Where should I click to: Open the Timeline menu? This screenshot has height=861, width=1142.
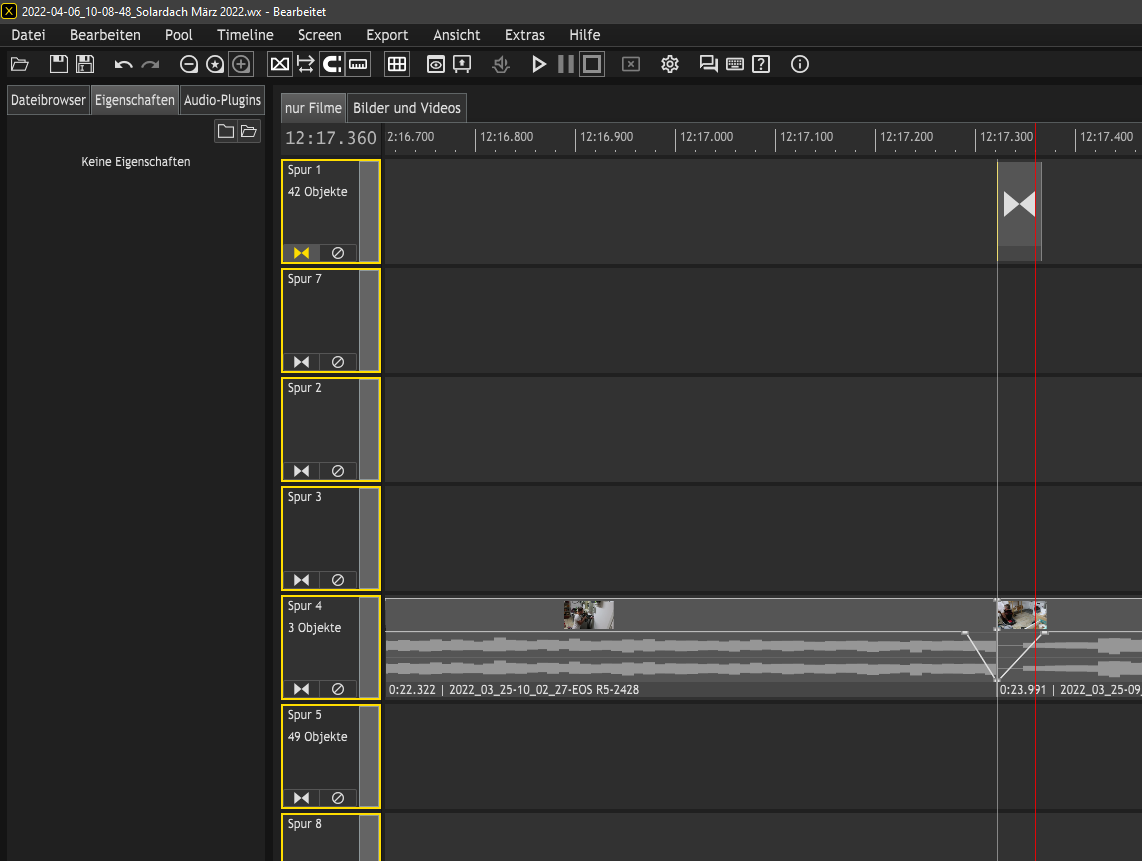245,35
